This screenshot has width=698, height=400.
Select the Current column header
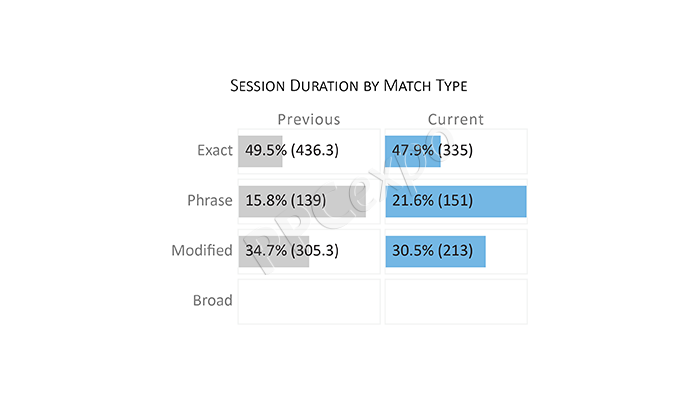pos(456,119)
